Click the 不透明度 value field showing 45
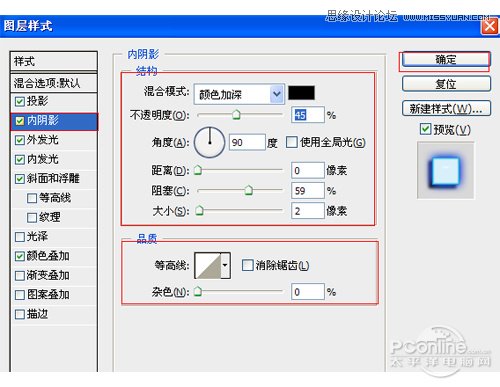The height and width of the screenshot is (387, 500). 307,115
